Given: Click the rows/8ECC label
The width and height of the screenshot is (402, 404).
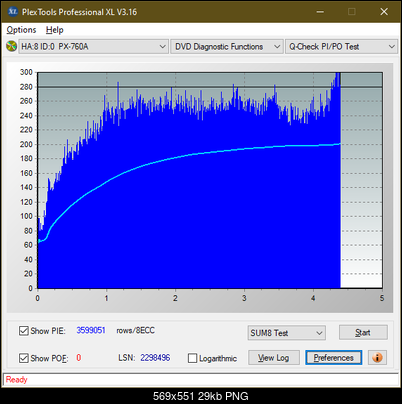Looking at the screenshot, I should [x=135, y=330].
